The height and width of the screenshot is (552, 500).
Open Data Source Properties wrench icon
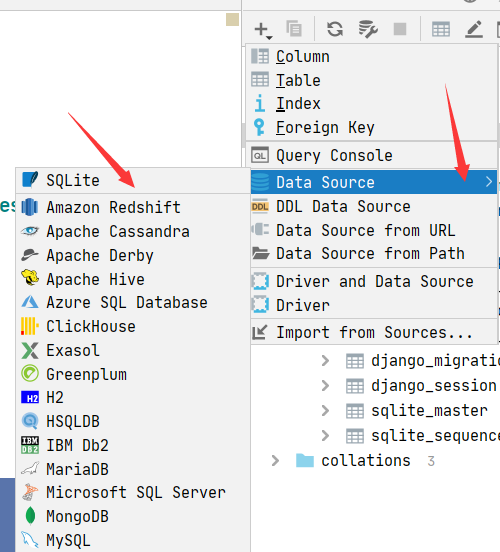(x=368, y=29)
